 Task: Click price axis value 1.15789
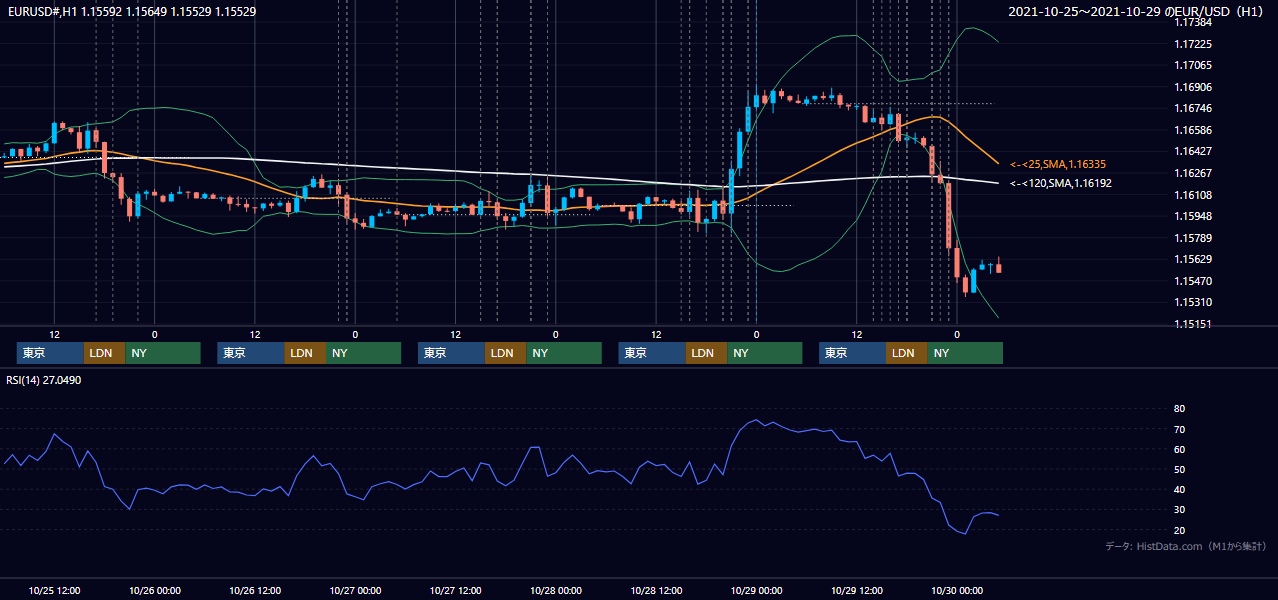(x=1193, y=238)
